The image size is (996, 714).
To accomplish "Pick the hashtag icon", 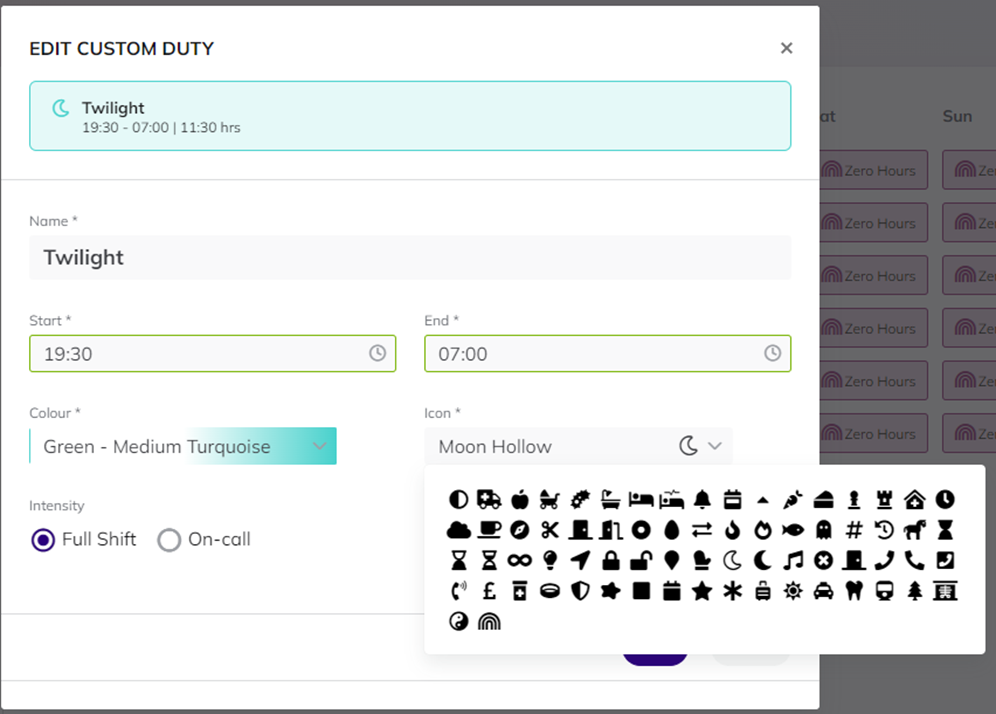I will click(x=854, y=530).
